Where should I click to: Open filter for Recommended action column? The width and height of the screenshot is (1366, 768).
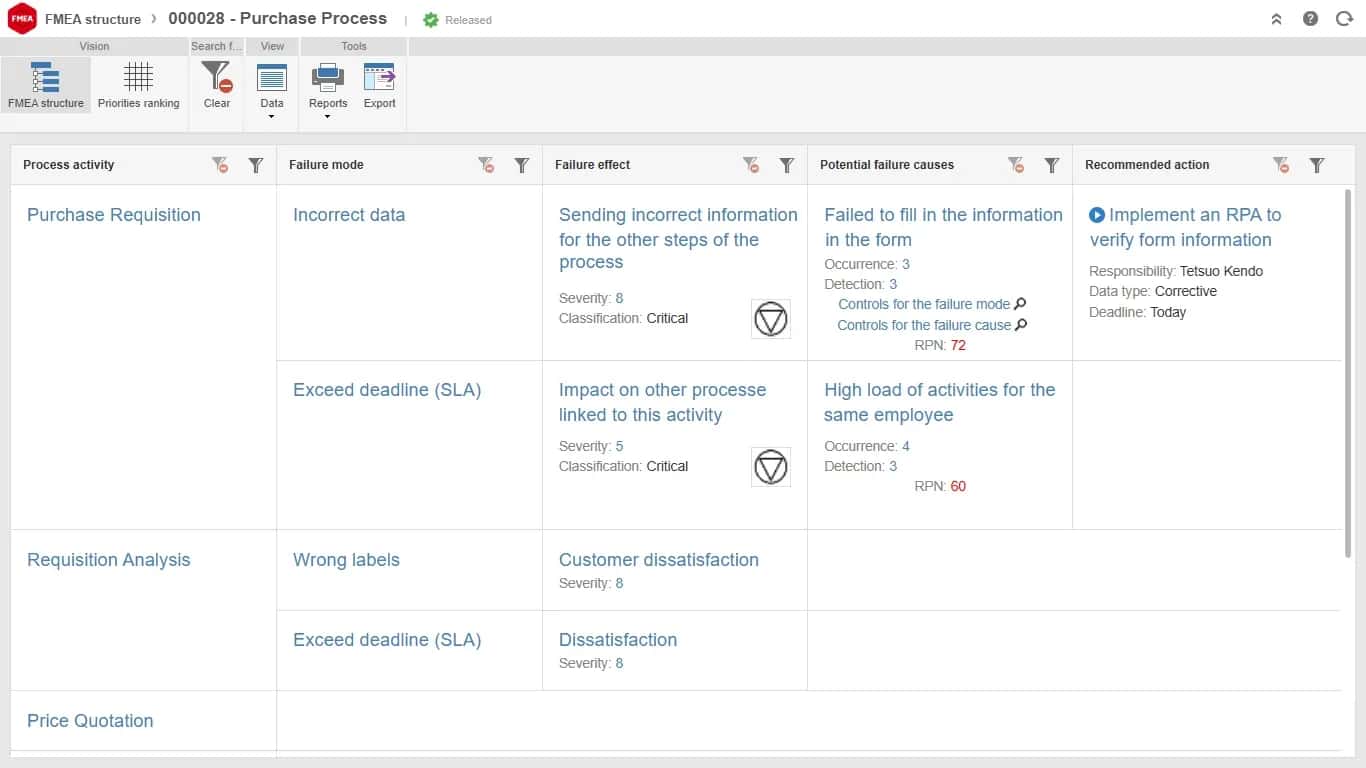[x=1317, y=165]
